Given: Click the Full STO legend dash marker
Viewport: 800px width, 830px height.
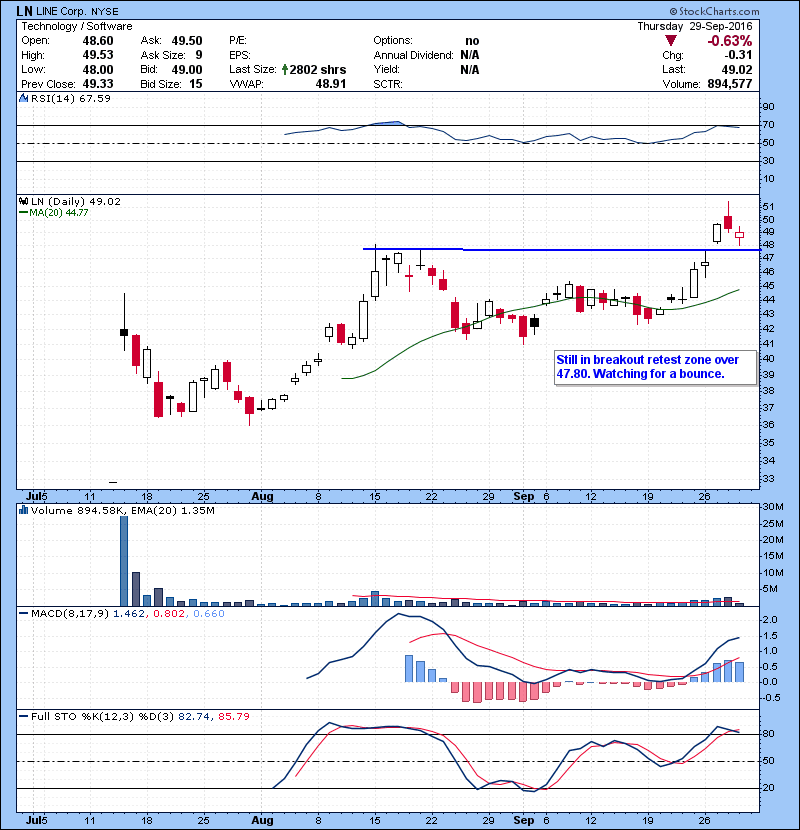Looking at the screenshot, I should tap(23, 716).
